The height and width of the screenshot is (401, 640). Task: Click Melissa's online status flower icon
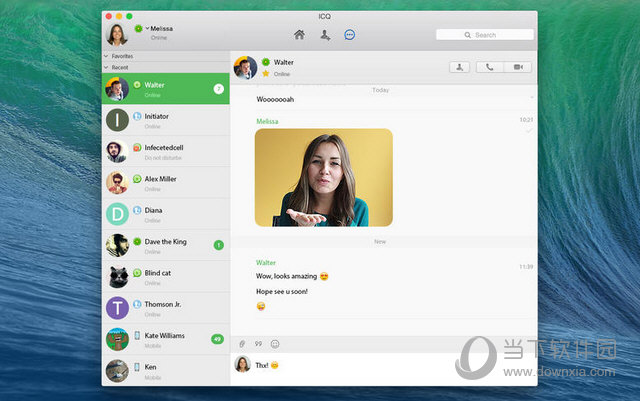point(138,28)
